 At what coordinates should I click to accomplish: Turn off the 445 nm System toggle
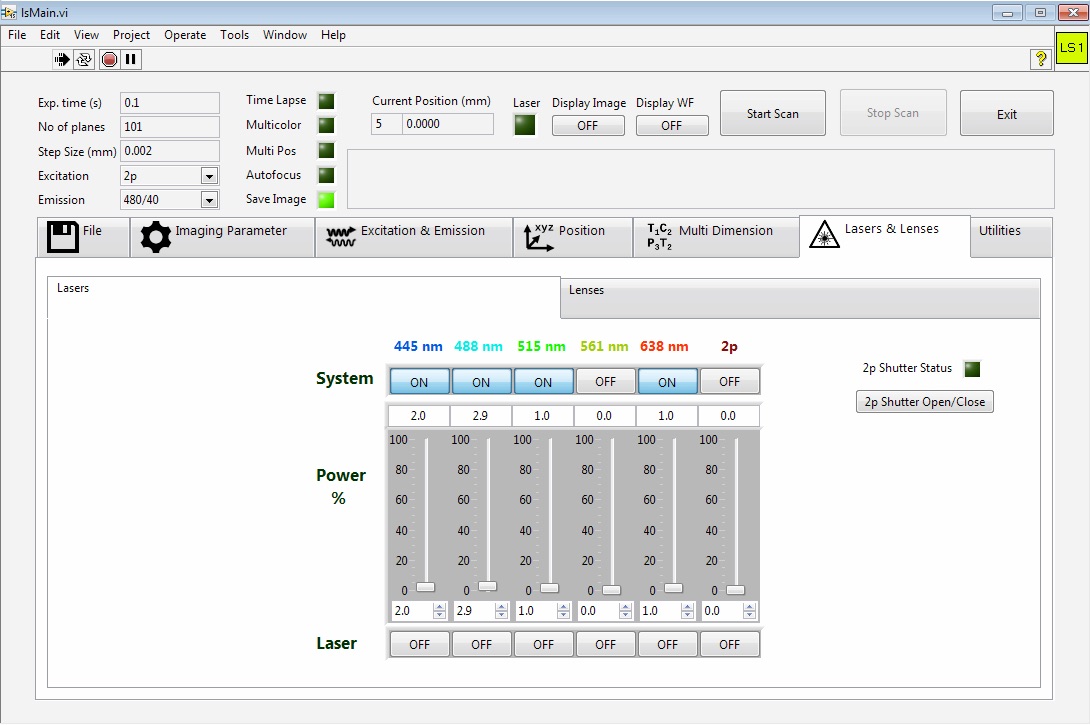[x=419, y=382]
